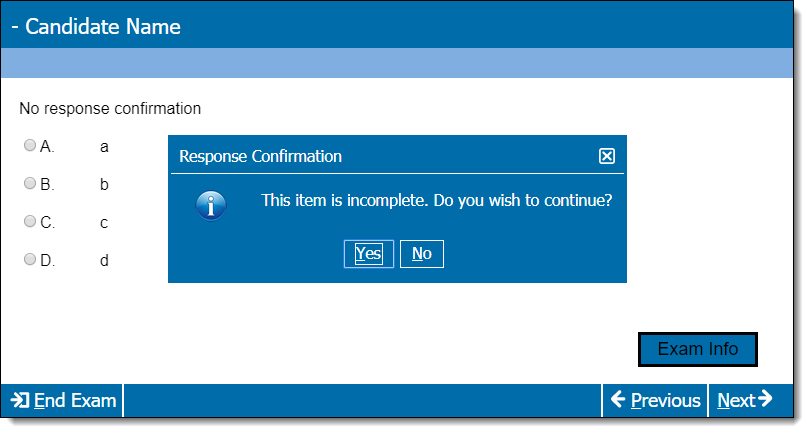Open the Exam Info panel

(x=698, y=349)
